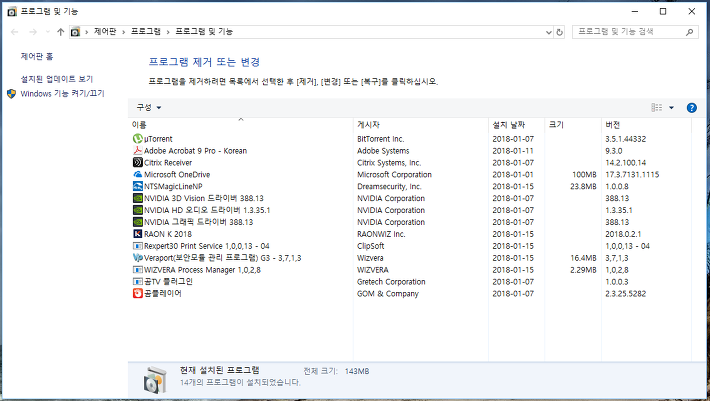Select the NVIDIA 3D Vision driver icon
Image resolution: width=710 pixels, height=401 pixels.
coord(138,198)
